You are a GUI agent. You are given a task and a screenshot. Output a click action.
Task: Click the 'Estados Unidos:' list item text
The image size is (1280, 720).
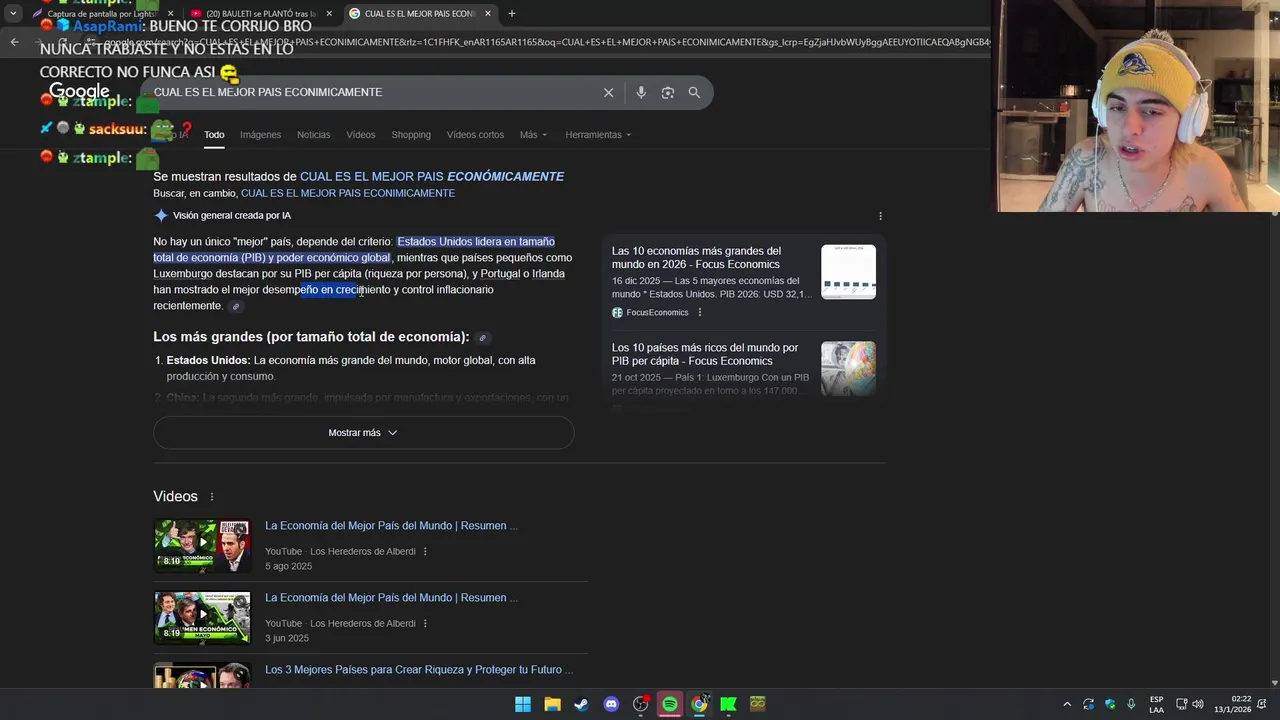point(209,361)
